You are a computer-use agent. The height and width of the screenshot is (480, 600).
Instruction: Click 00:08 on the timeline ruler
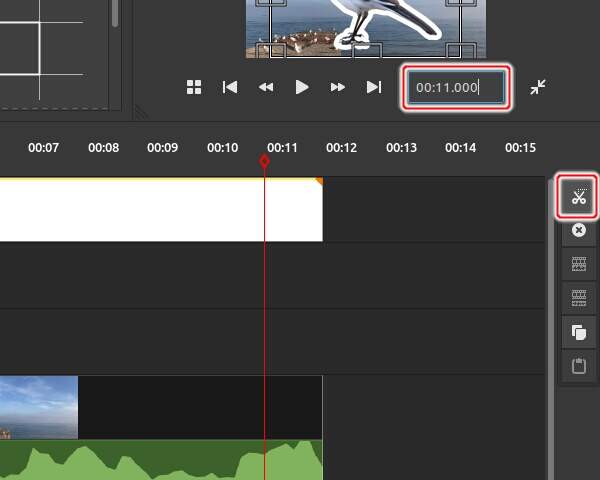[x=103, y=148]
